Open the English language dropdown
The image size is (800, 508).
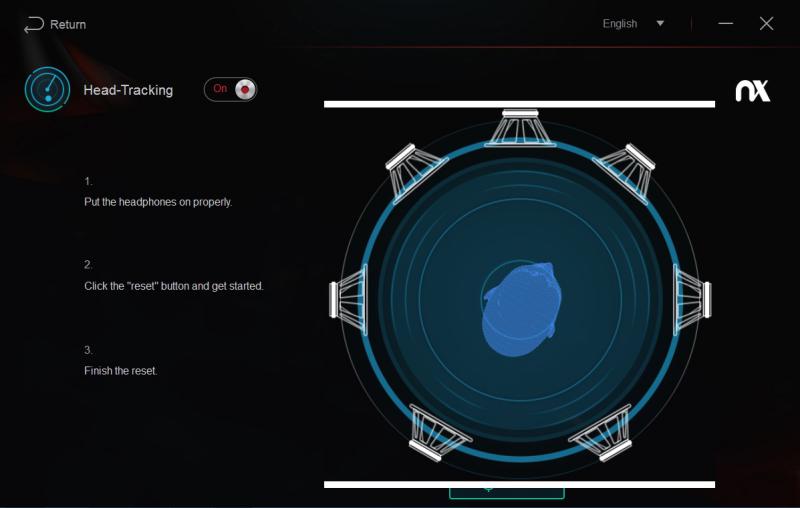pyautogui.click(x=620, y=23)
